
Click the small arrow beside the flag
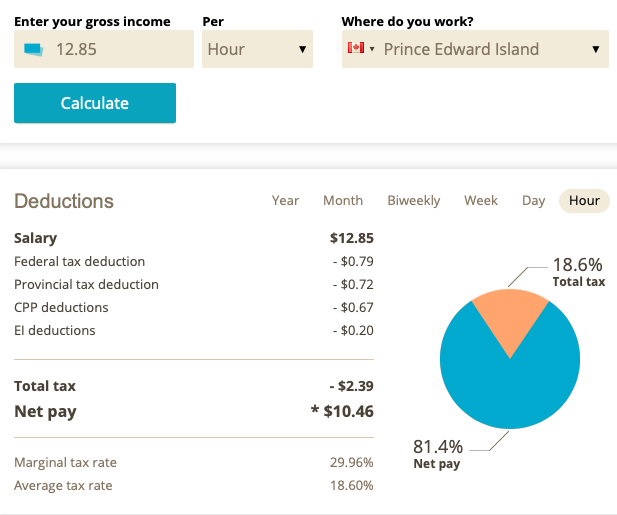click(x=372, y=49)
